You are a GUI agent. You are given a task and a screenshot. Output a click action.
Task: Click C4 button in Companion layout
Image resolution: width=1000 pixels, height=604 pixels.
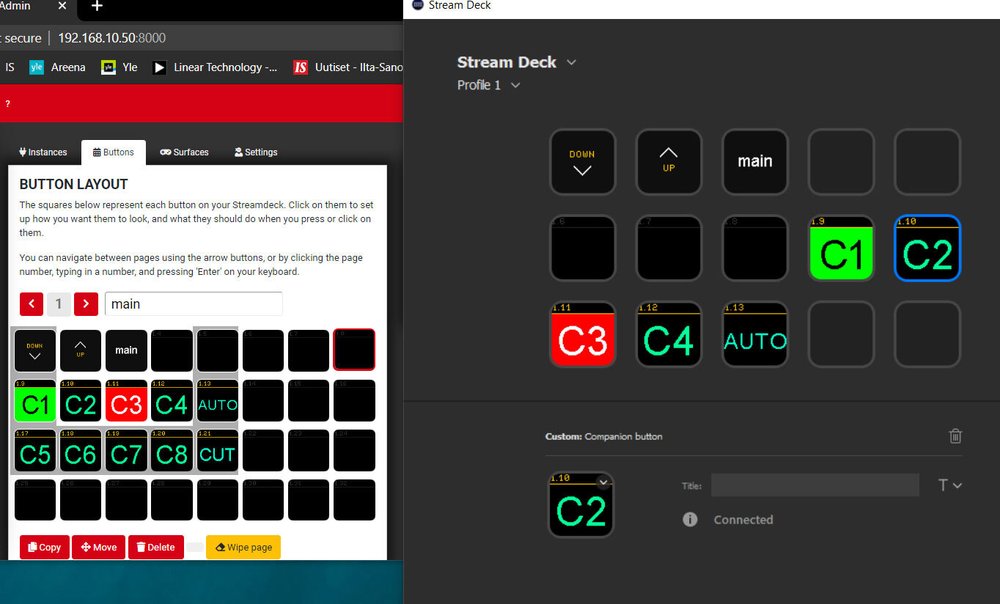pos(172,401)
